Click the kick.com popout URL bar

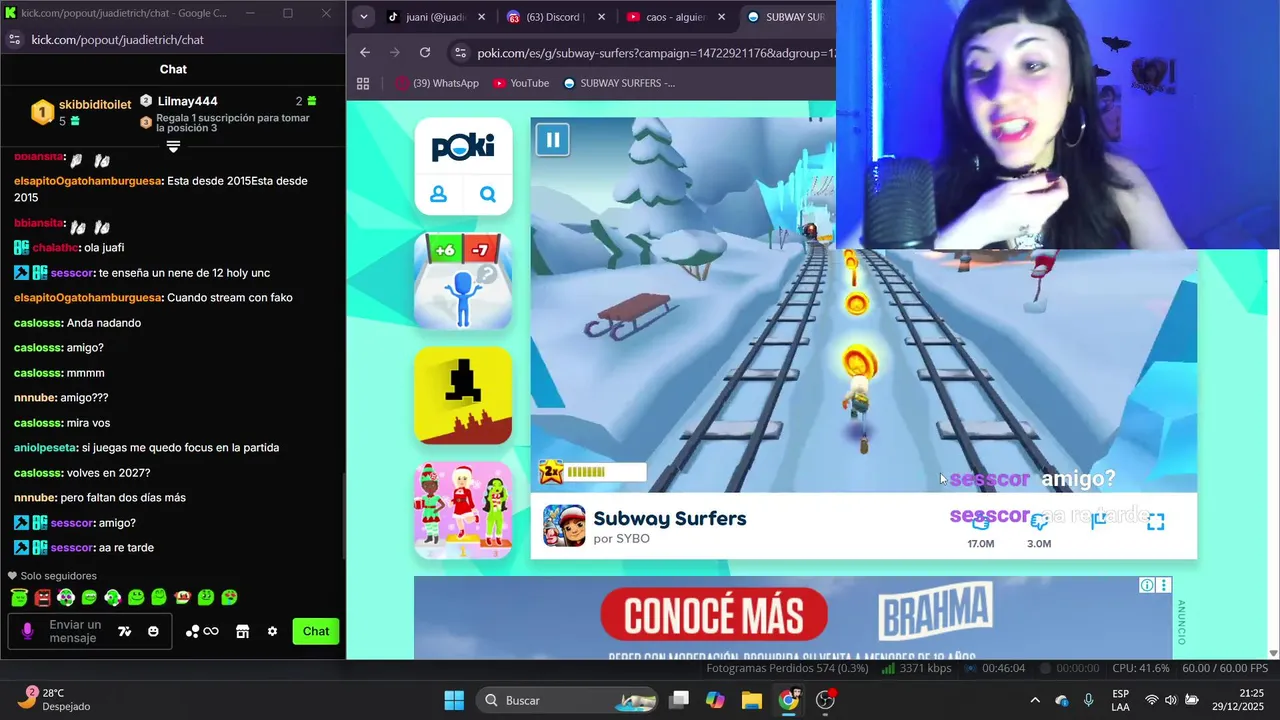118,40
